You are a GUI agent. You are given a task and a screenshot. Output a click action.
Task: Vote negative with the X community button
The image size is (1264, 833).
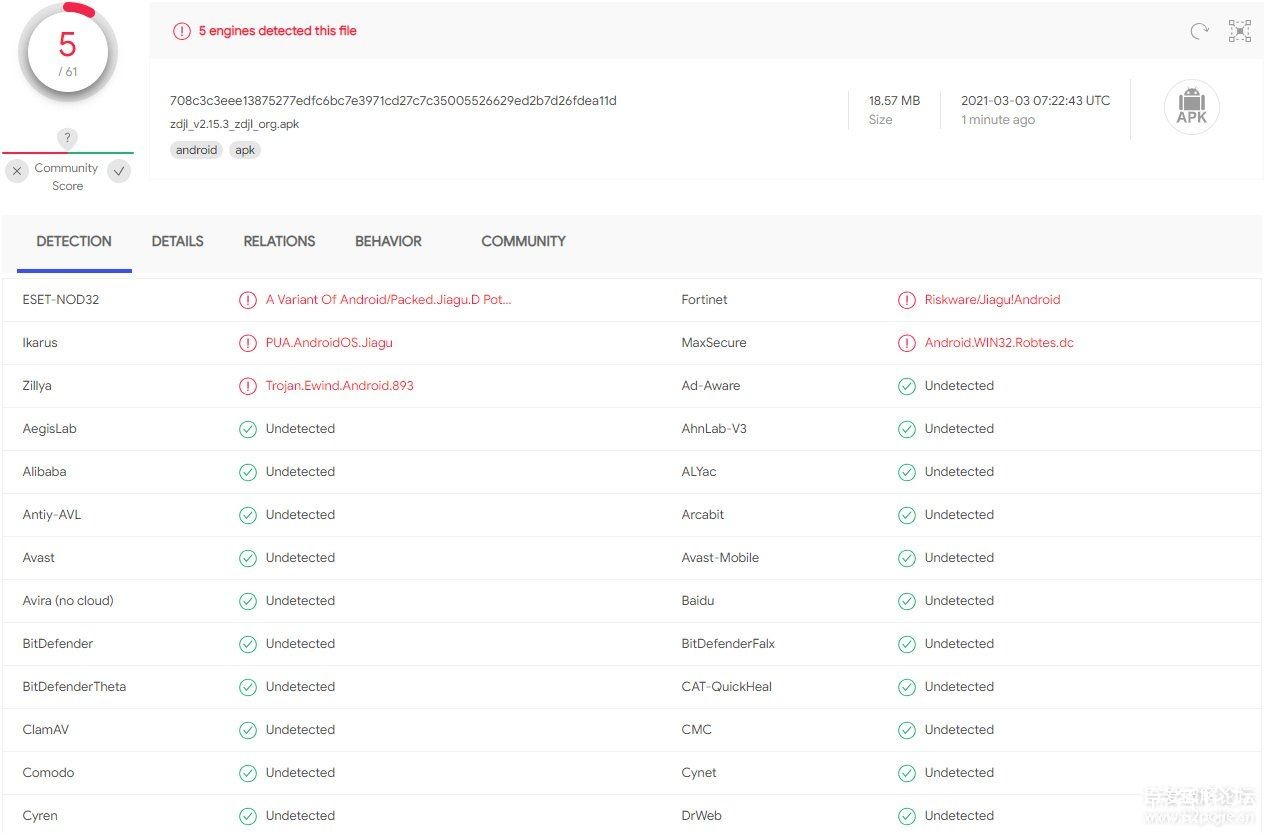[17, 171]
